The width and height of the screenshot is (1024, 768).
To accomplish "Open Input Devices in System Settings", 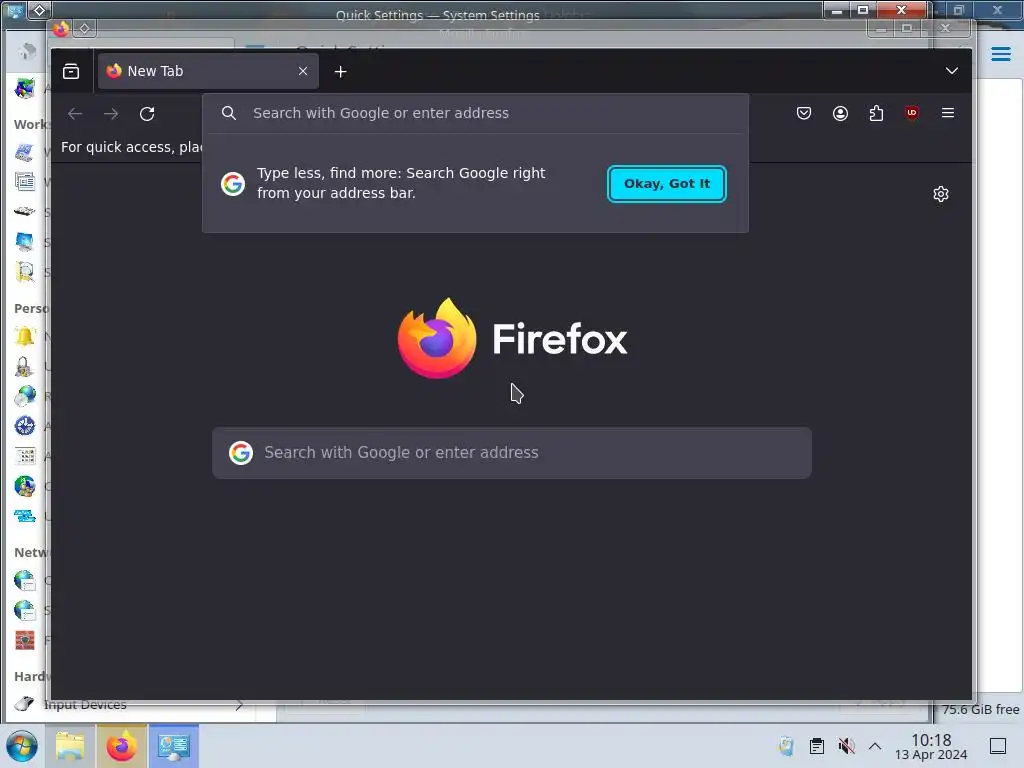I will click(x=129, y=705).
